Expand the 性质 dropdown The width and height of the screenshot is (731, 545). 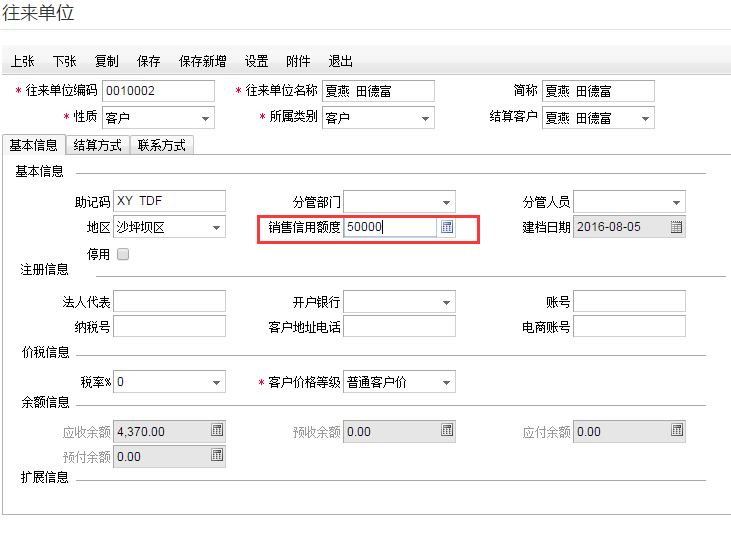205,118
